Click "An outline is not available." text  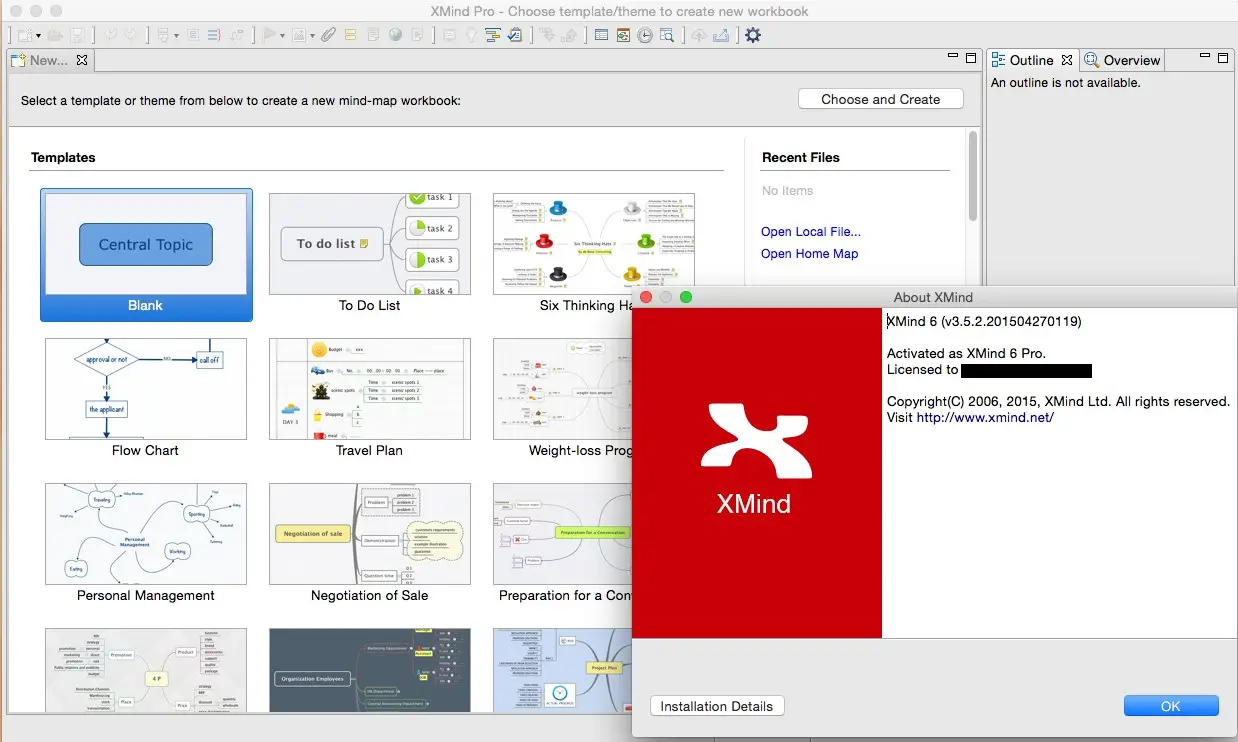tap(1065, 83)
